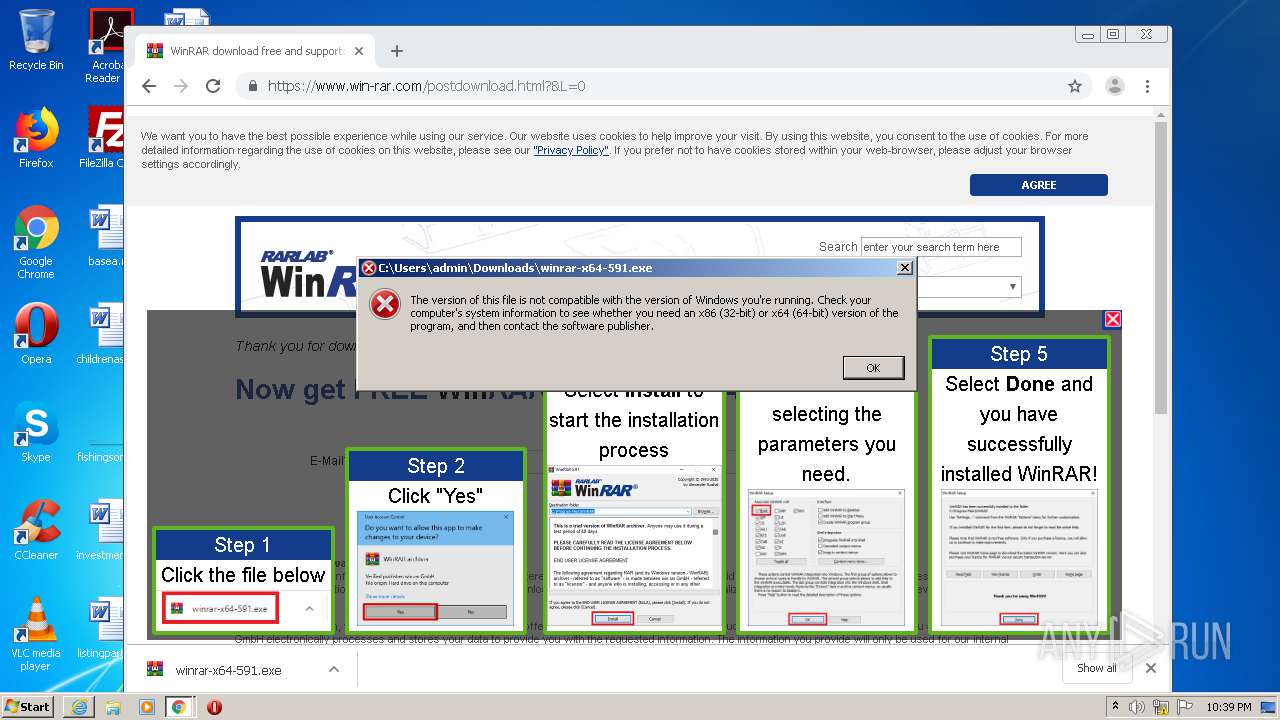Open the Chrome profile avatar

(1115, 86)
